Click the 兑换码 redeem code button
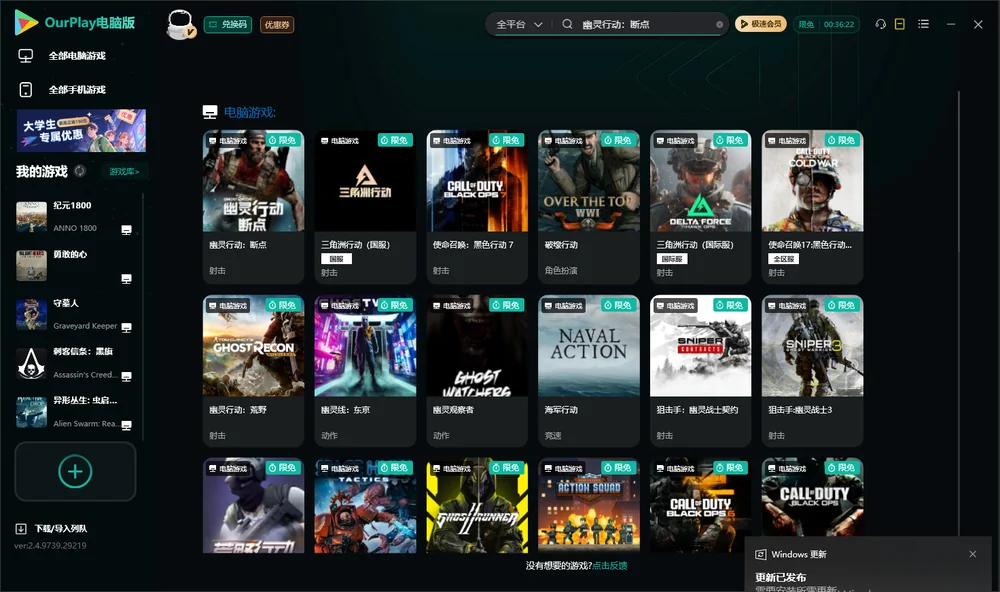The image size is (1000, 592). [x=228, y=25]
